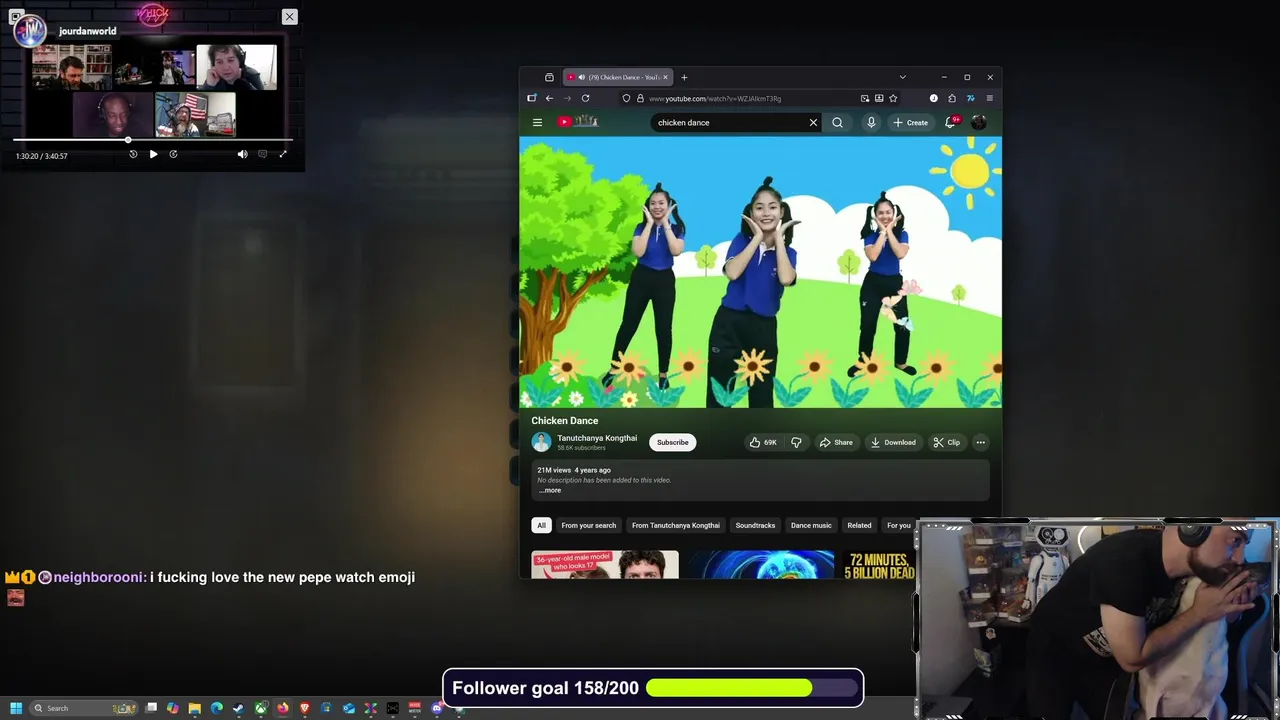Select the Soundtracks chip
1280x720 pixels.
click(755, 525)
